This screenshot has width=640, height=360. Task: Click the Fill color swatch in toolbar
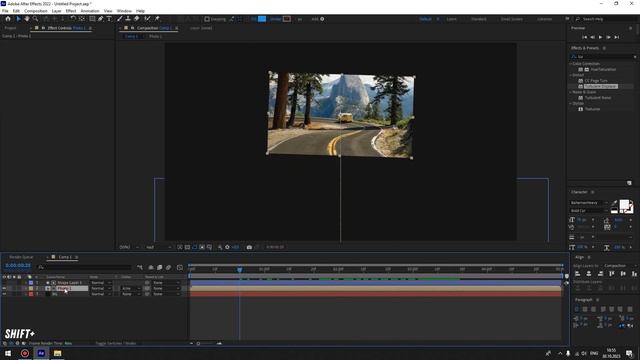(x=262, y=19)
